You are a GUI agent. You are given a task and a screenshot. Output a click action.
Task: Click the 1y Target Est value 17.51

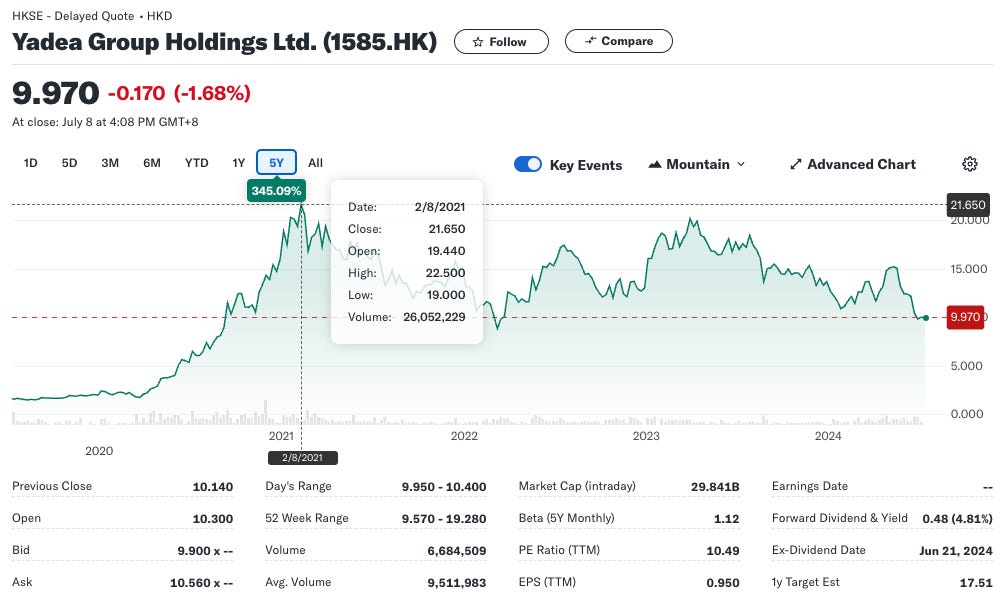pos(976,583)
